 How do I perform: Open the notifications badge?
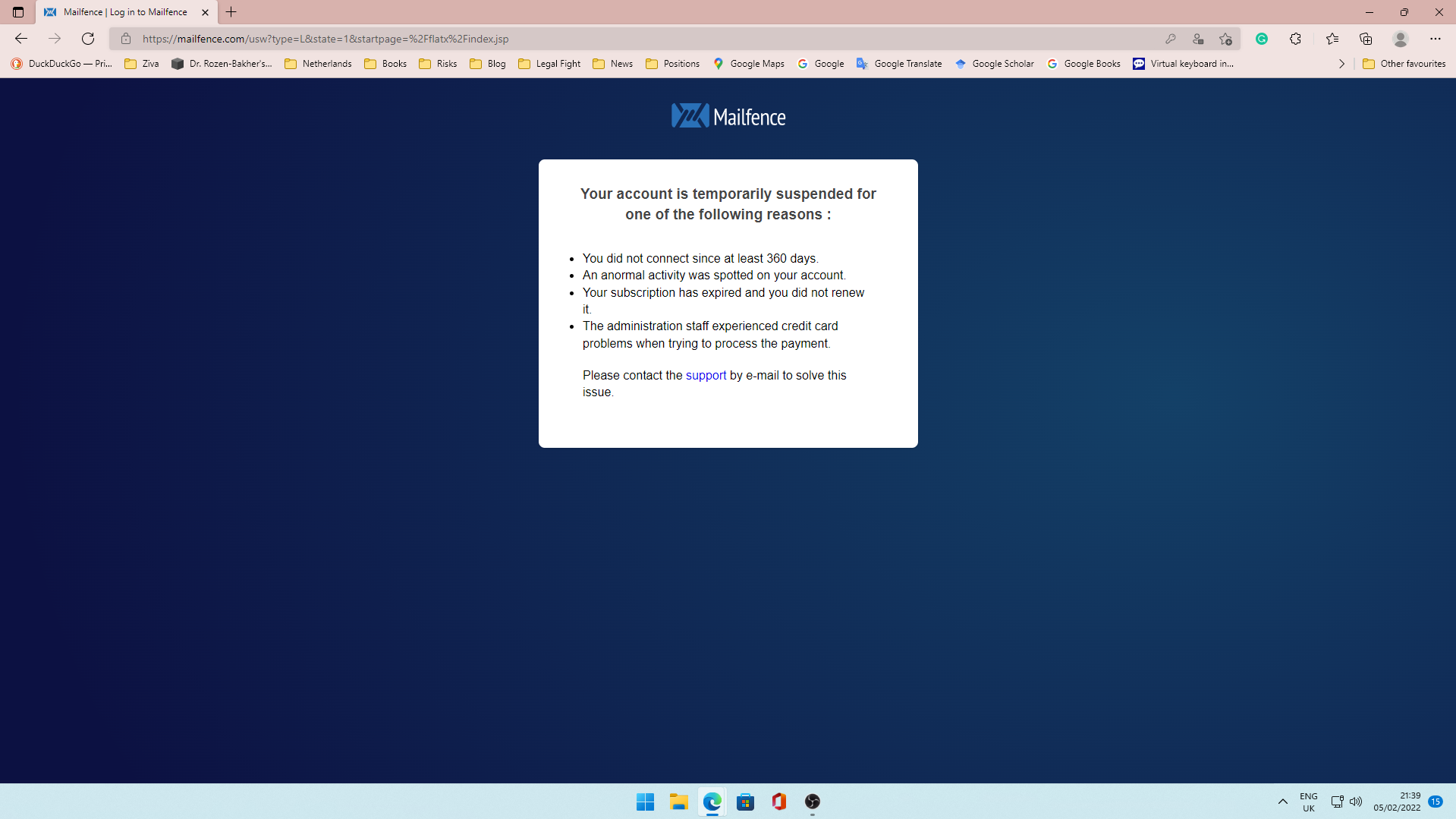tap(1436, 802)
